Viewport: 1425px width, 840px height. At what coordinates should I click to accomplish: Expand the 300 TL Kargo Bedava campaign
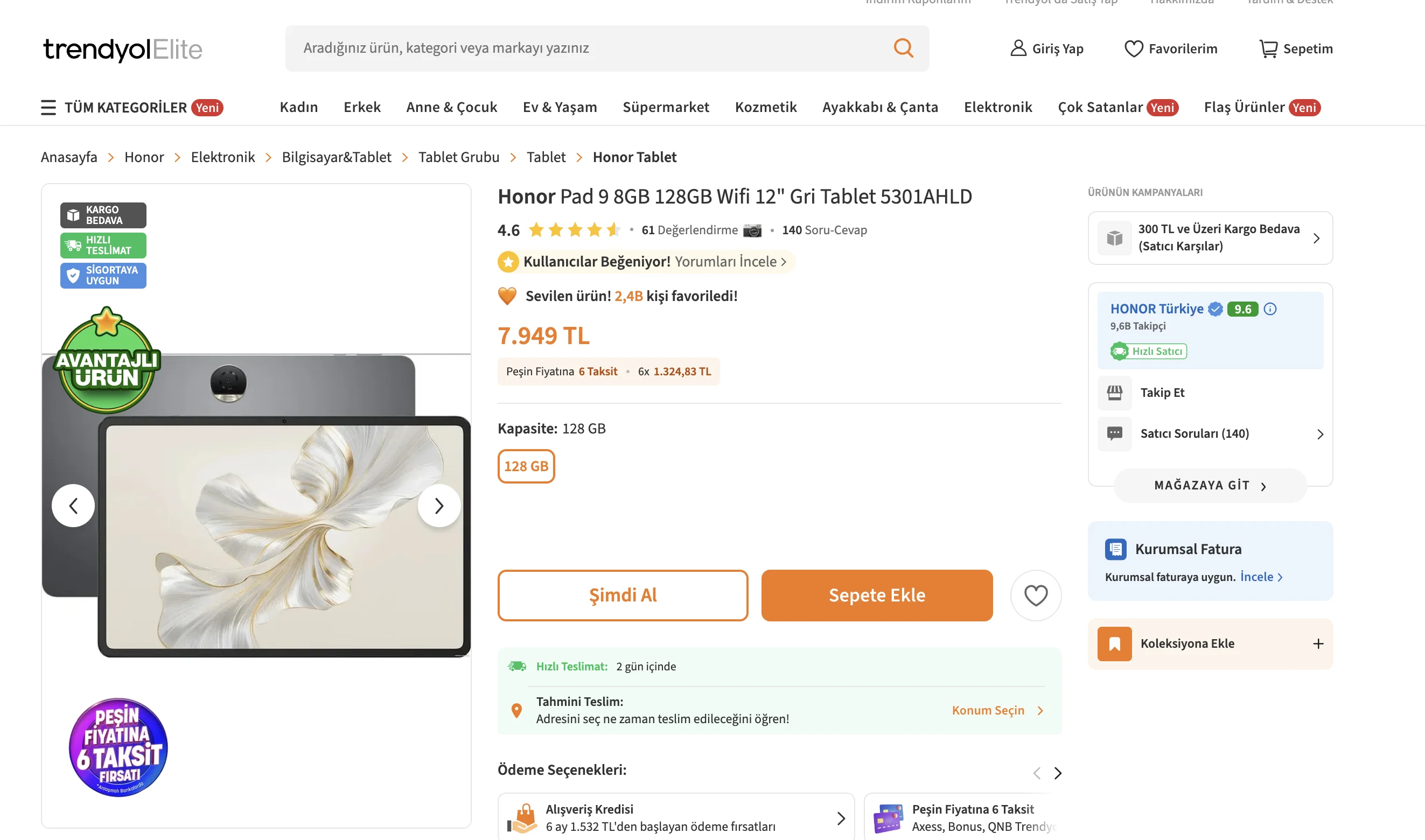point(1316,239)
